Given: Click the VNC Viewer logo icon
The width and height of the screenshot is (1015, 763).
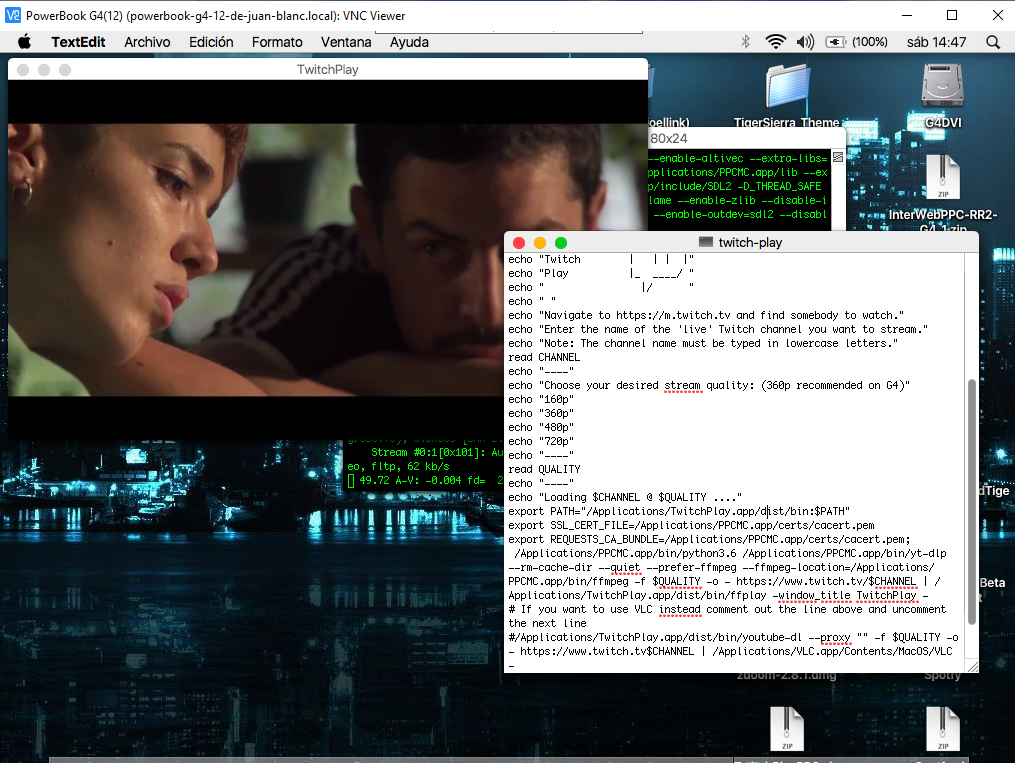Looking at the screenshot, I should [12, 15].
